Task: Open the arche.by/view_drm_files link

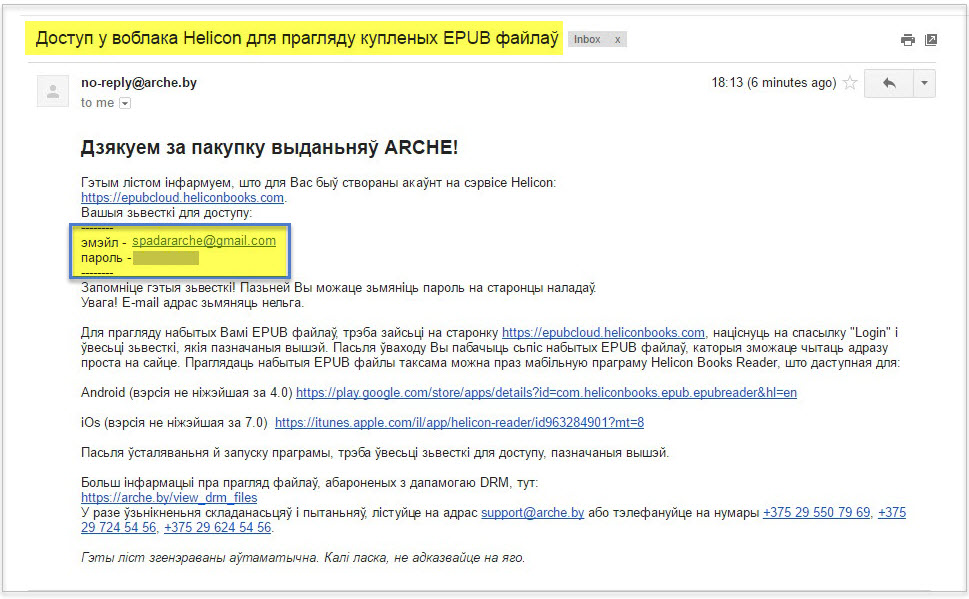Action: point(169,498)
